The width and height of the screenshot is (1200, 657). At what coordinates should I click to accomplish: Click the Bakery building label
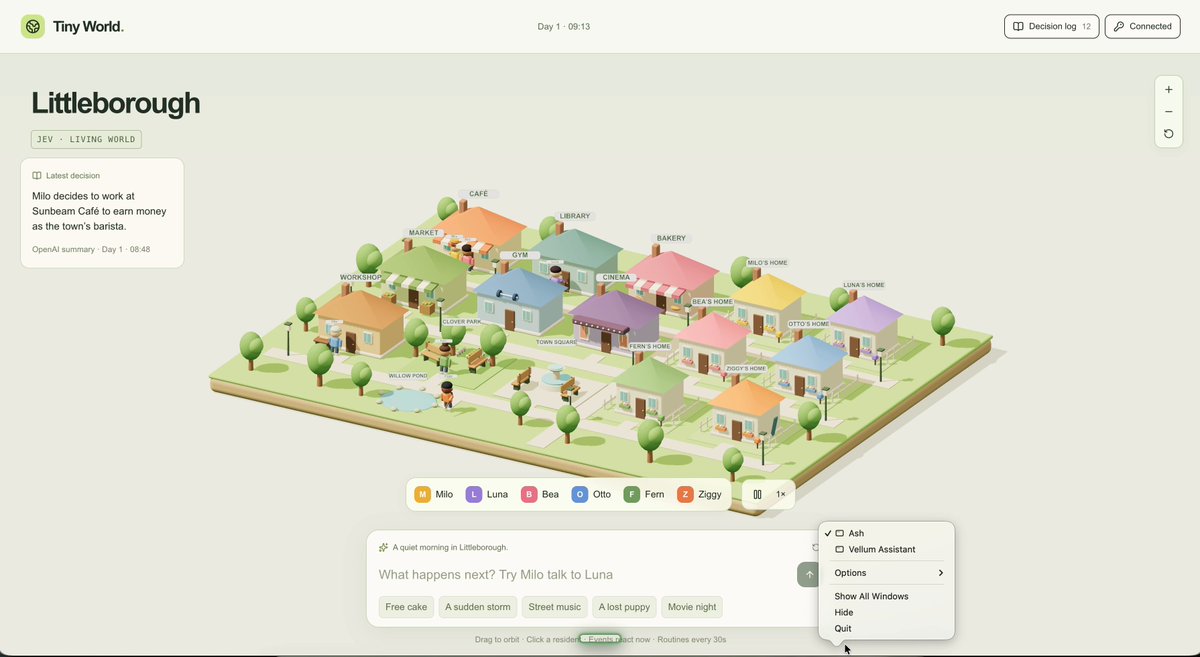click(671, 238)
